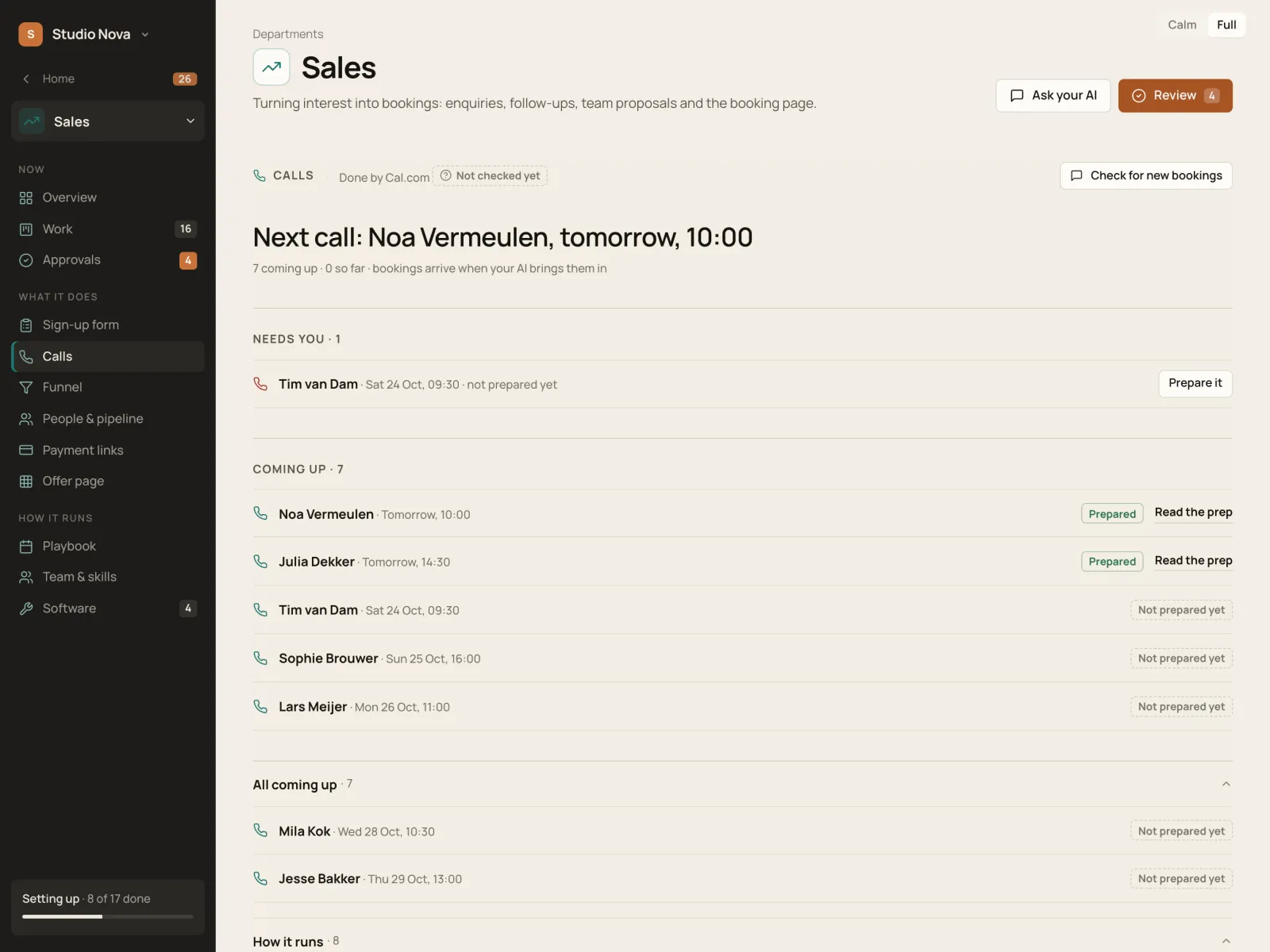Click the Departments breadcrumb

point(287,34)
